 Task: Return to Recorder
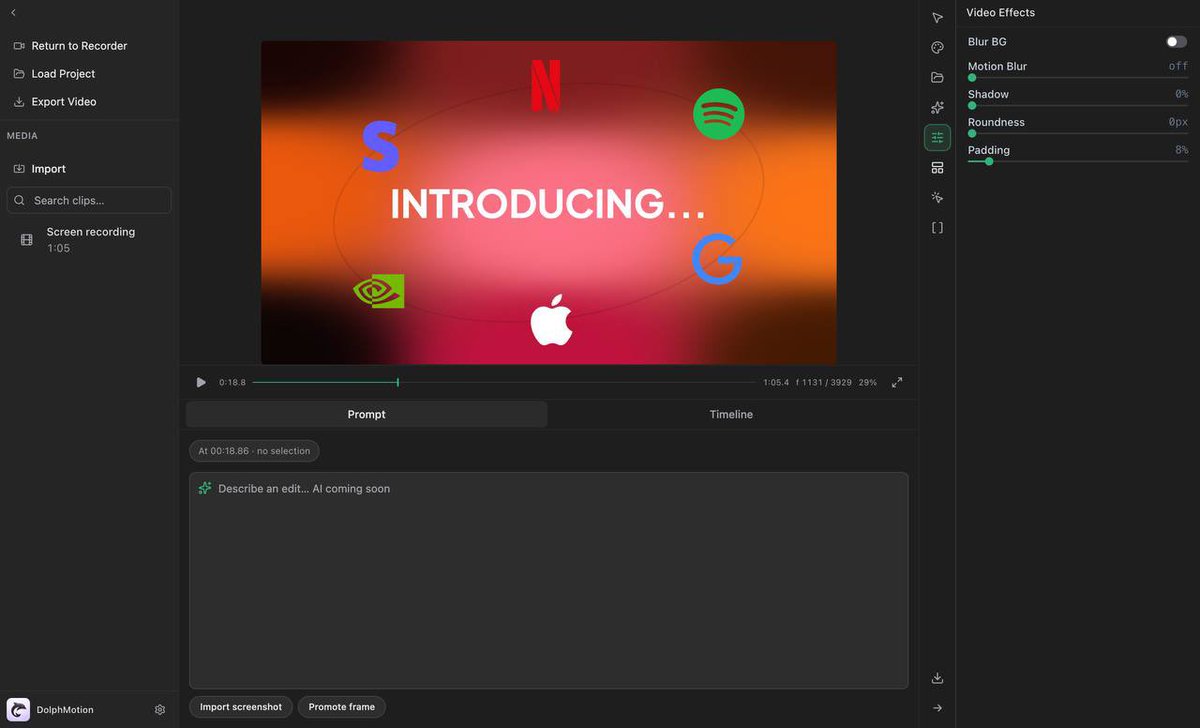coord(70,46)
